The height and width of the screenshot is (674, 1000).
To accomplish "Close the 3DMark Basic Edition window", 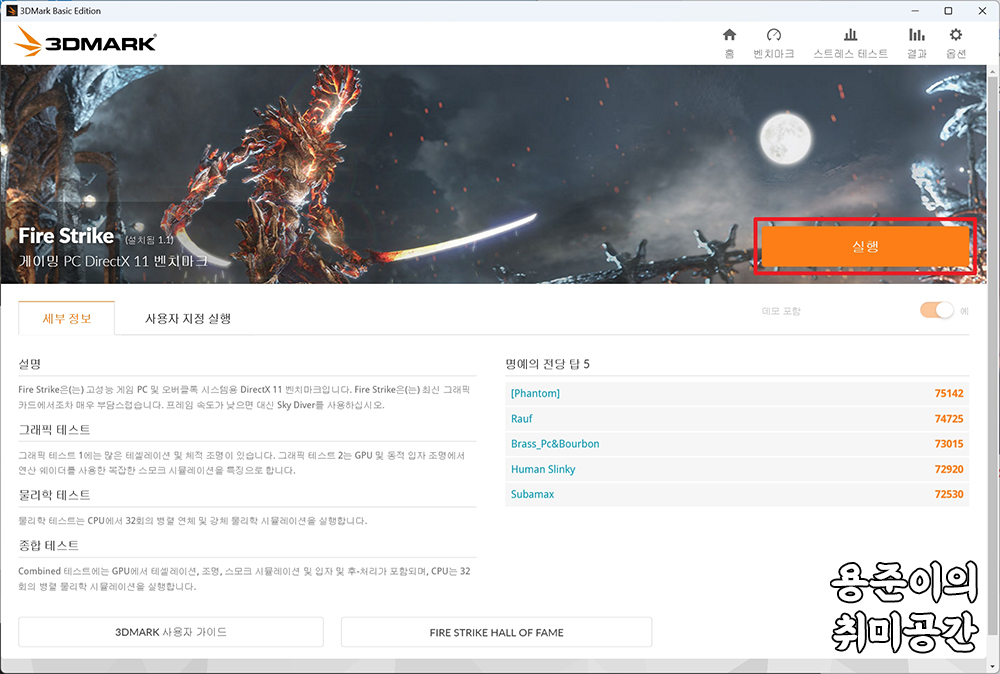I will click(982, 11).
